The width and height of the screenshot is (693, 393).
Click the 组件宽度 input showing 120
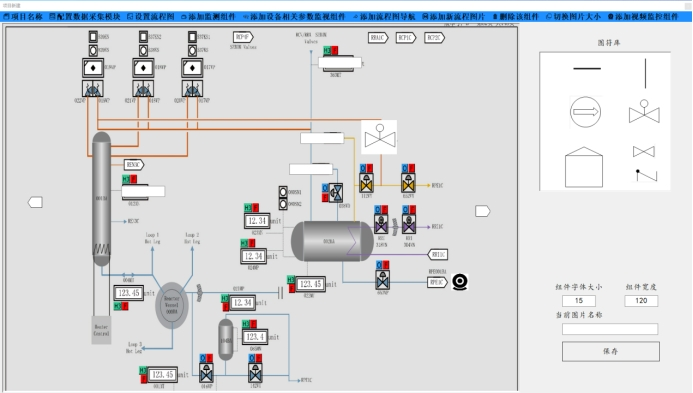[x=641, y=301]
